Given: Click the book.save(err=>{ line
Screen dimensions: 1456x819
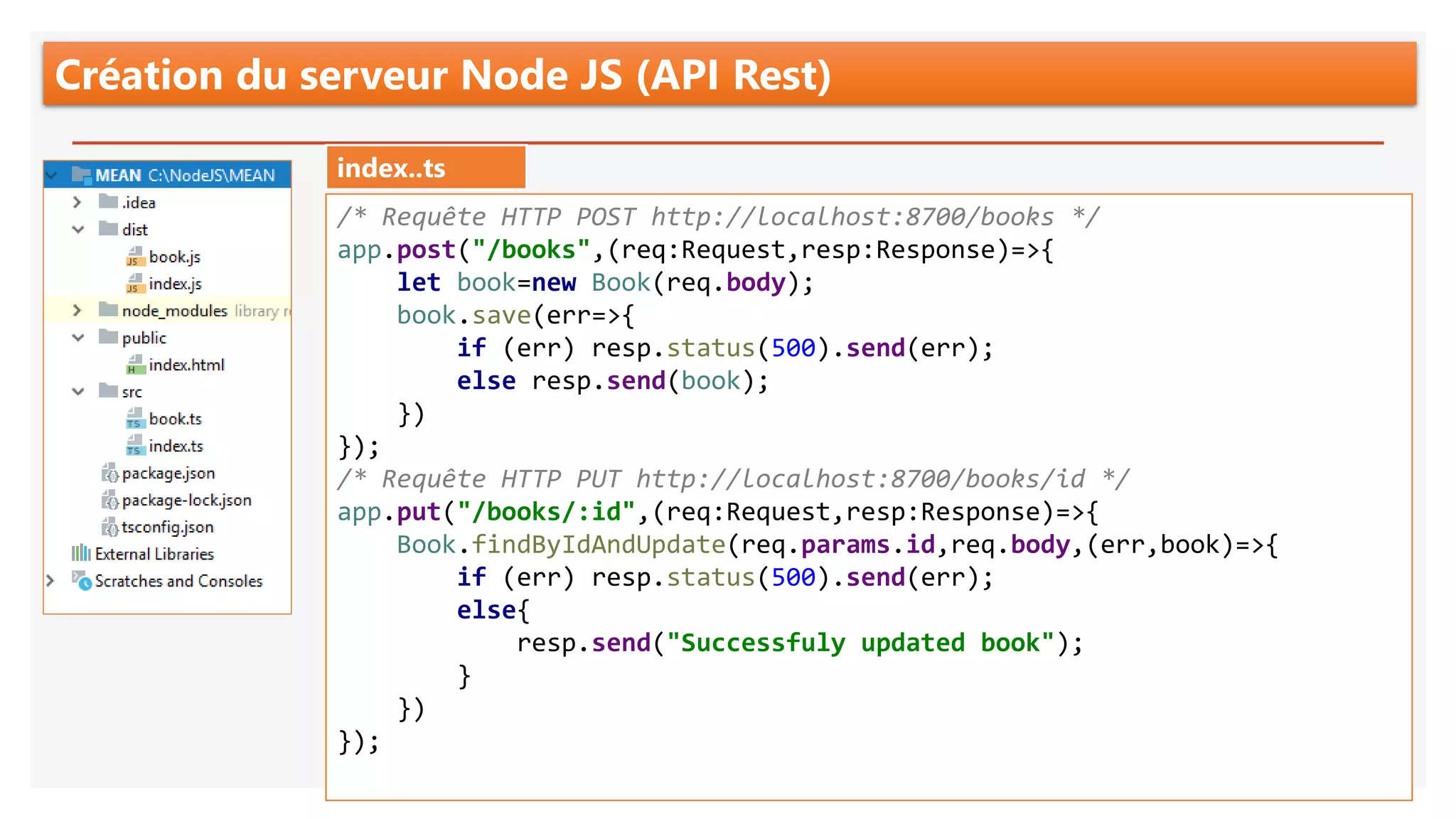Looking at the screenshot, I should [x=515, y=315].
